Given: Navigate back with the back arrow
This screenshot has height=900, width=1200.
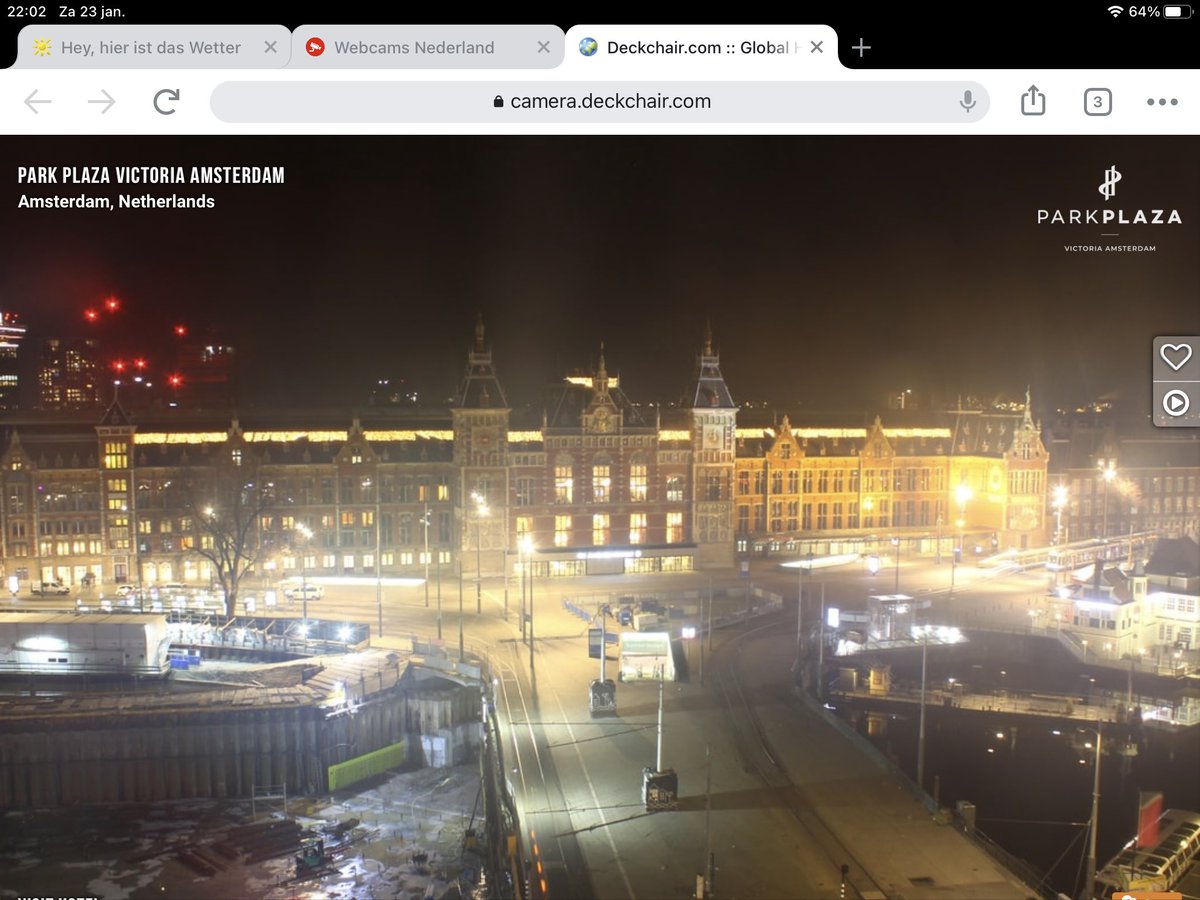Looking at the screenshot, I should pyautogui.click(x=38, y=101).
